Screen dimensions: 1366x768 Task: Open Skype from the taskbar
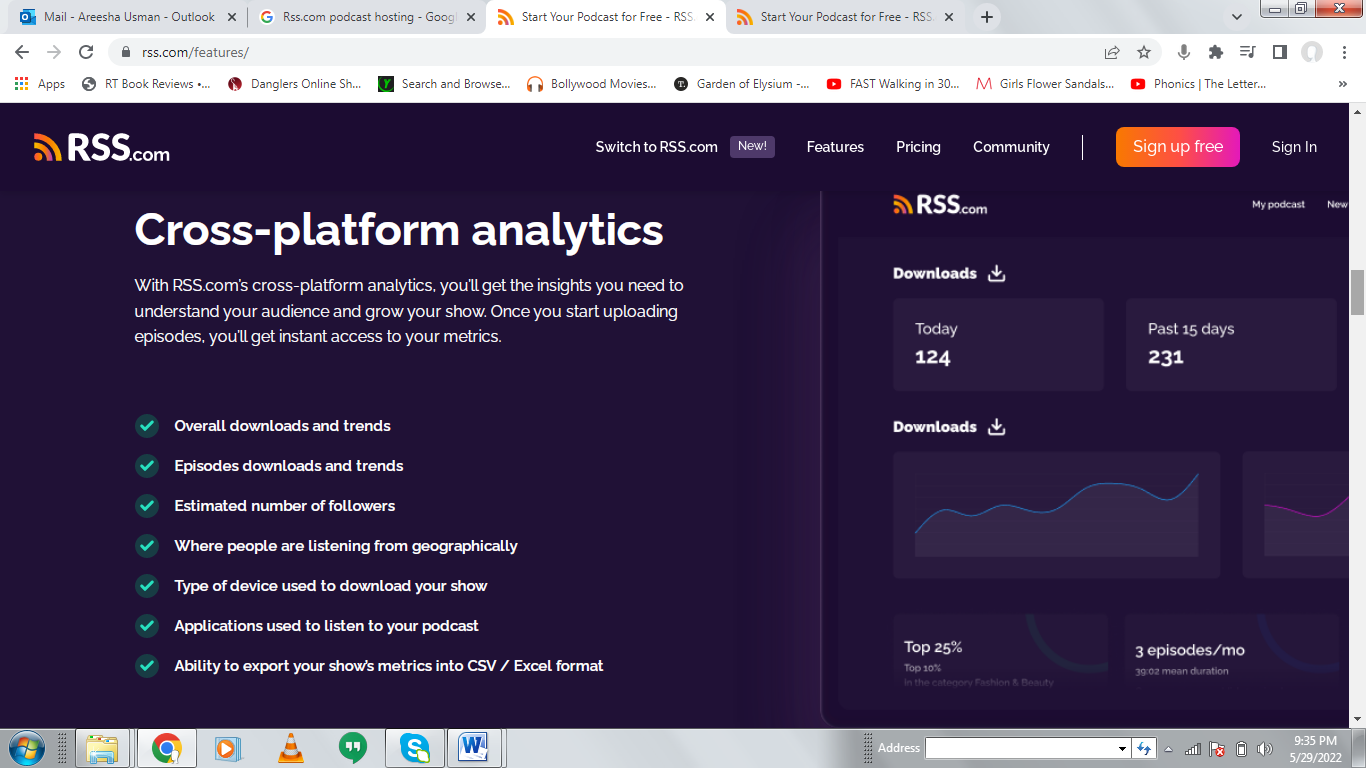tap(414, 748)
